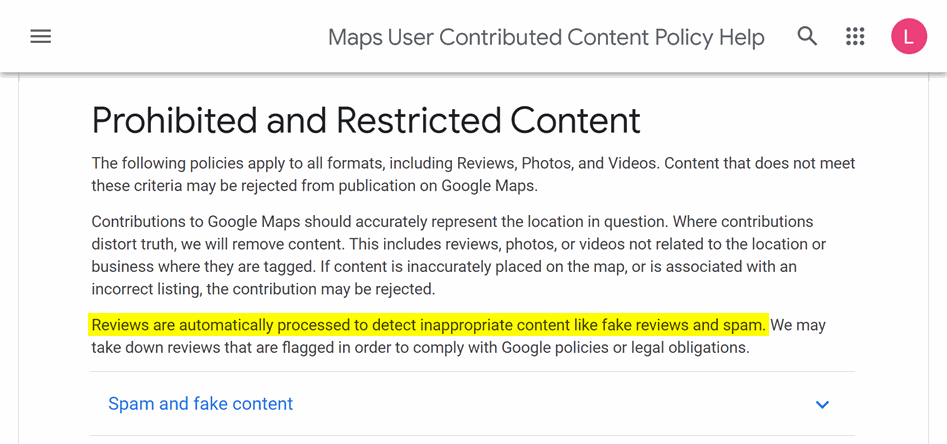Click the 'Spam and fake content' section title
The image size is (947, 444).
tap(200, 404)
